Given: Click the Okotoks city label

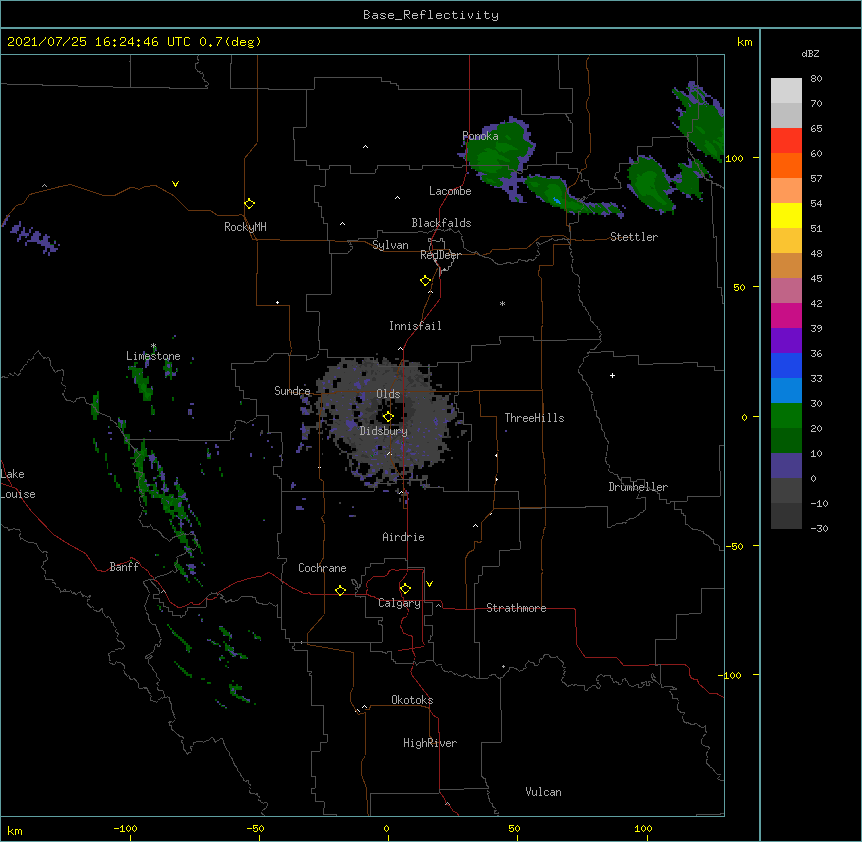Looking at the screenshot, I should [412, 700].
